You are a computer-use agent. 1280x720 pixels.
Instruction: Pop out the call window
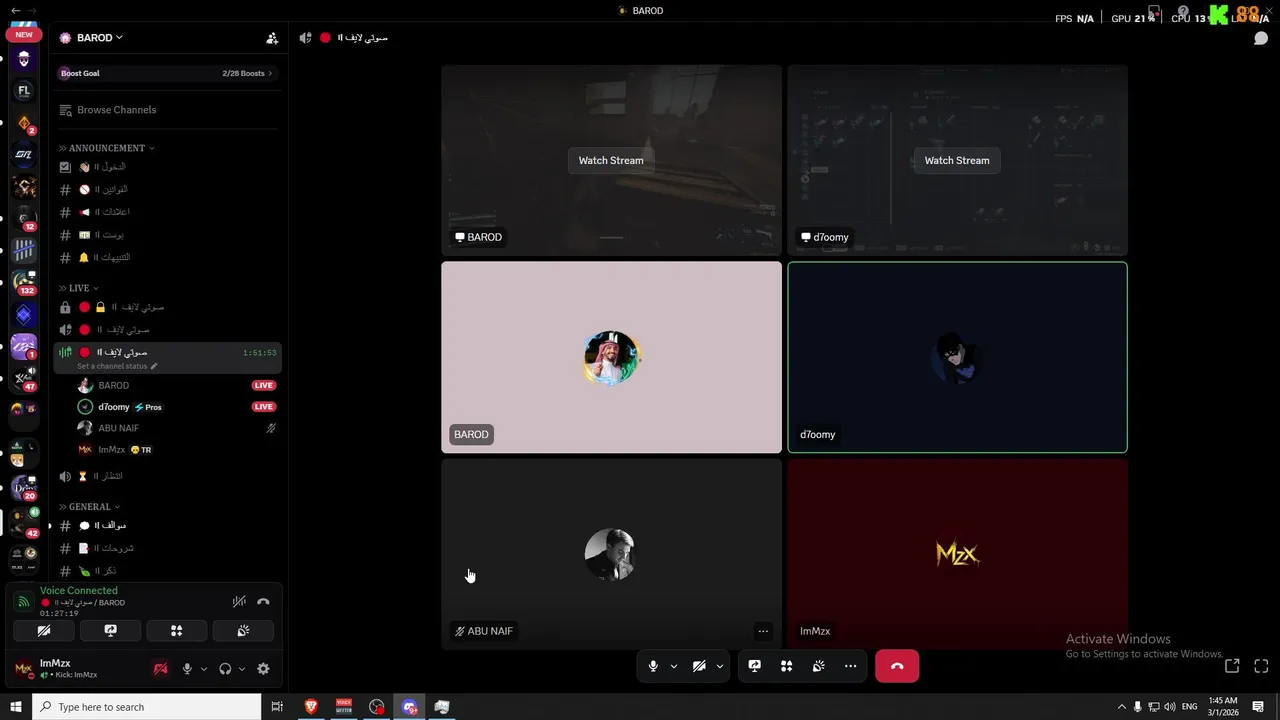pos(1232,665)
